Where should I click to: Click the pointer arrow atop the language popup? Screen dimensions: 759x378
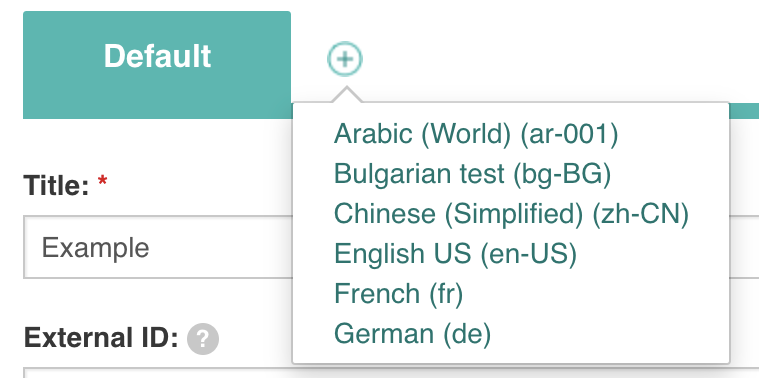pos(346,94)
